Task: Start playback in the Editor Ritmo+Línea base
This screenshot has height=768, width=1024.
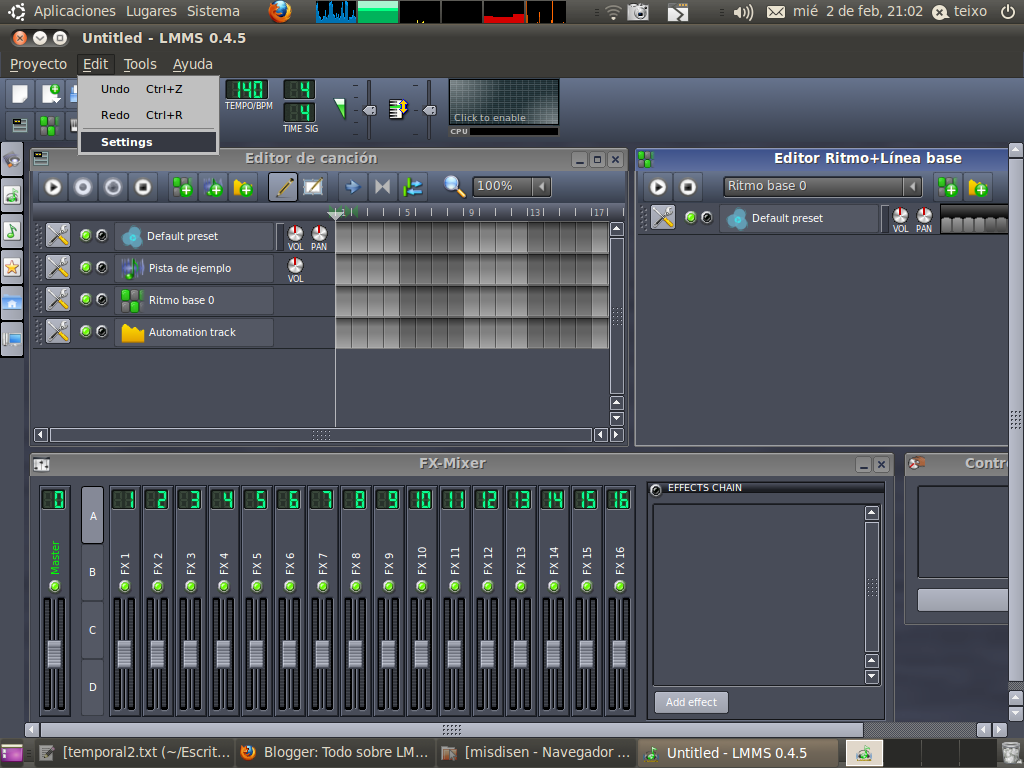Action: 658,186
